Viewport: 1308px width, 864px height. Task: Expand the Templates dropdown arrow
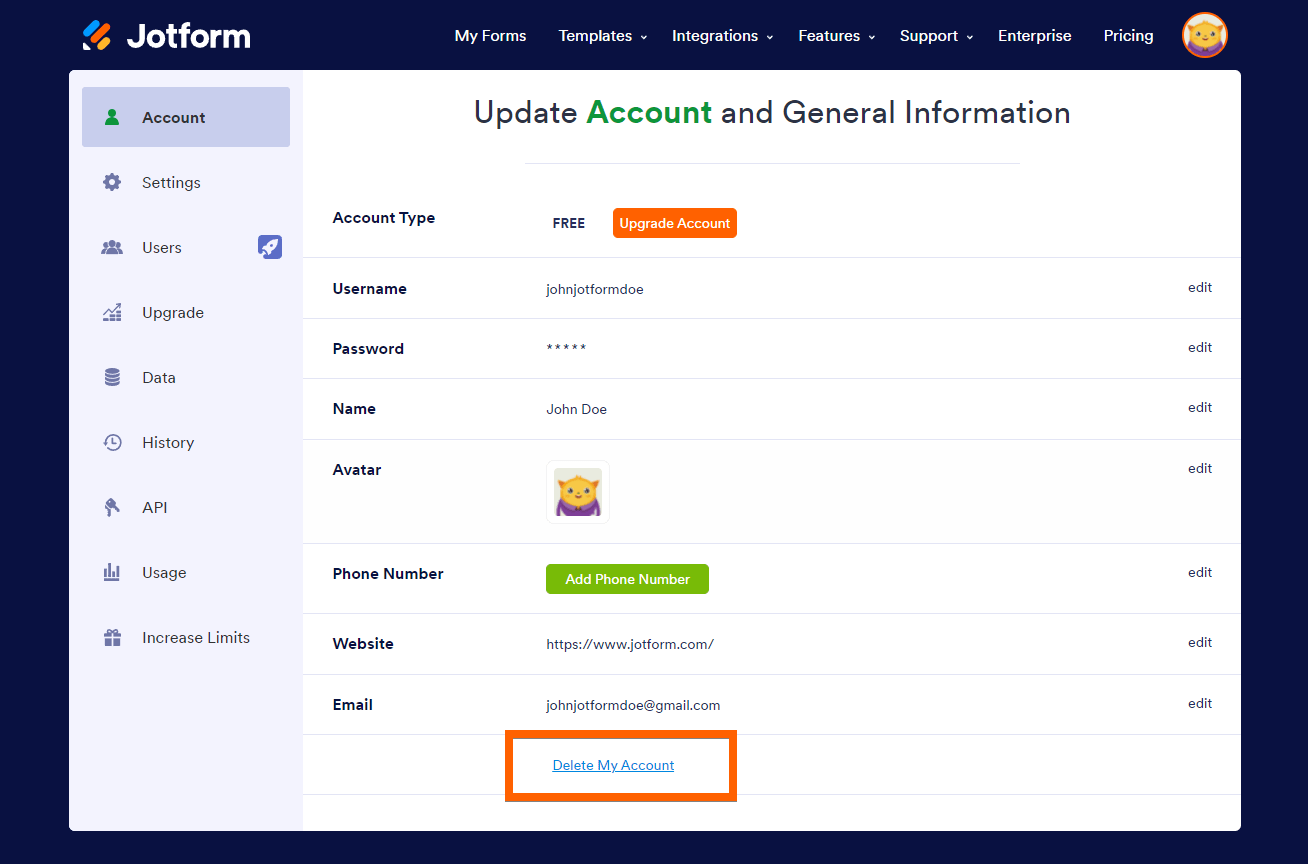pyautogui.click(x=644, y=37)
